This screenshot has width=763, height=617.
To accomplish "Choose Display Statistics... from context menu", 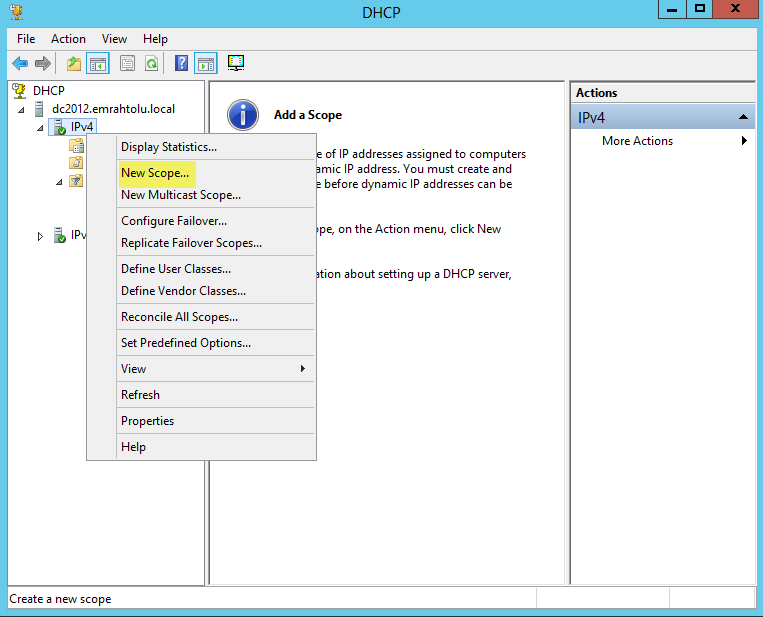I will [215, 147].
